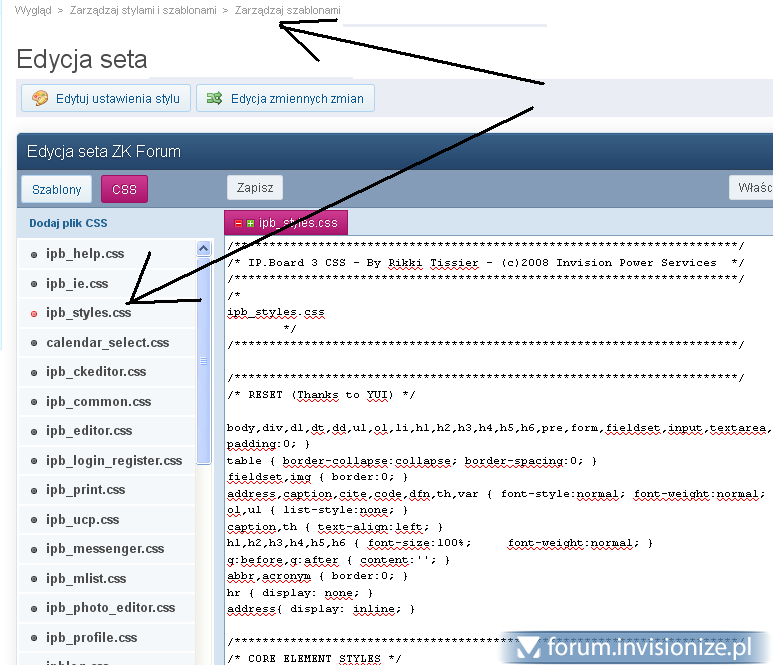Click the green plus icon on ipb_styles.css tab
Image resolution: width=773 pixels, height=665 pixels.
(x=250, y=223)
